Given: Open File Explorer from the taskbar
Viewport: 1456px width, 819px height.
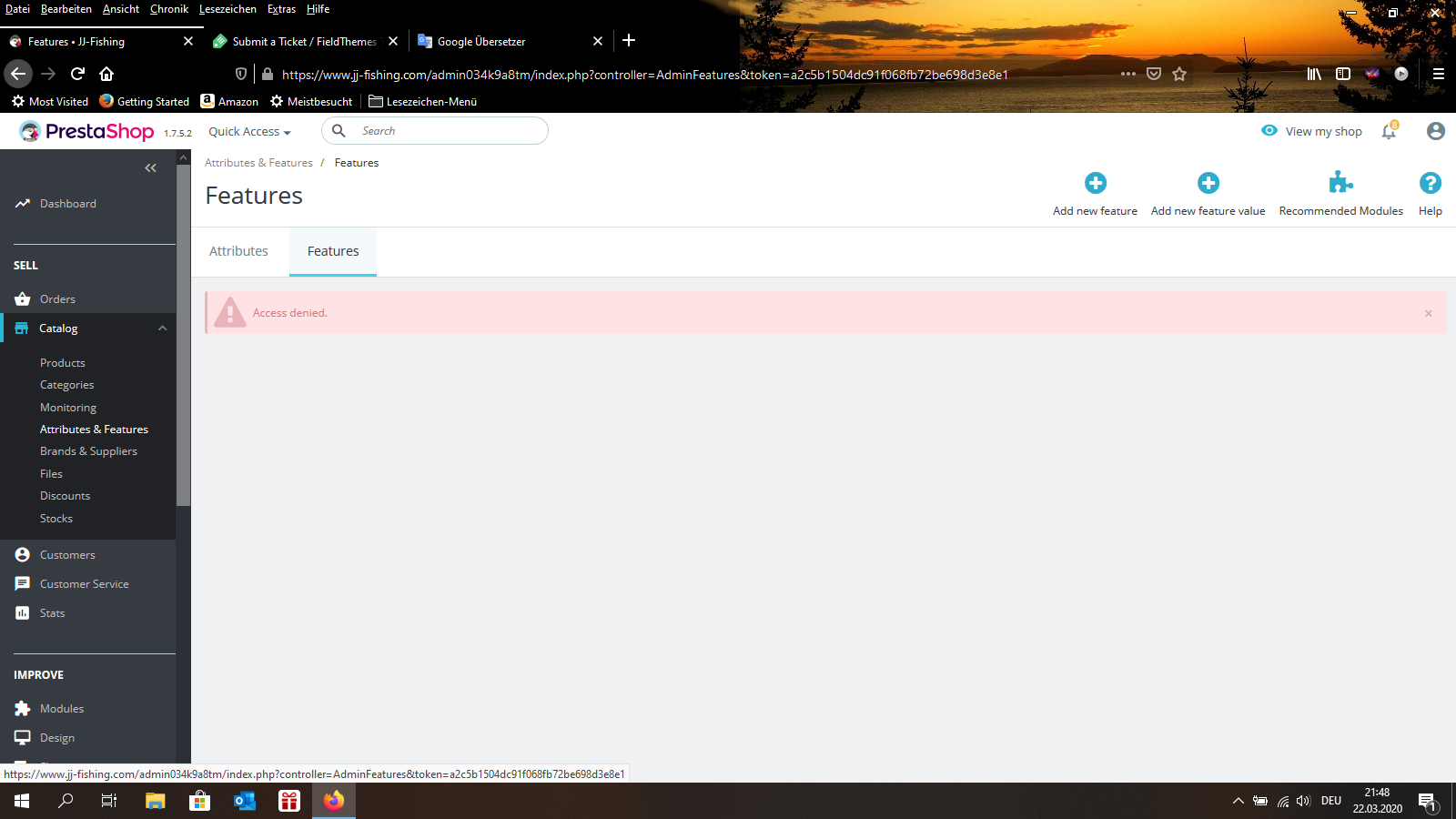Looking at the screenshot, I should [156, 801].
